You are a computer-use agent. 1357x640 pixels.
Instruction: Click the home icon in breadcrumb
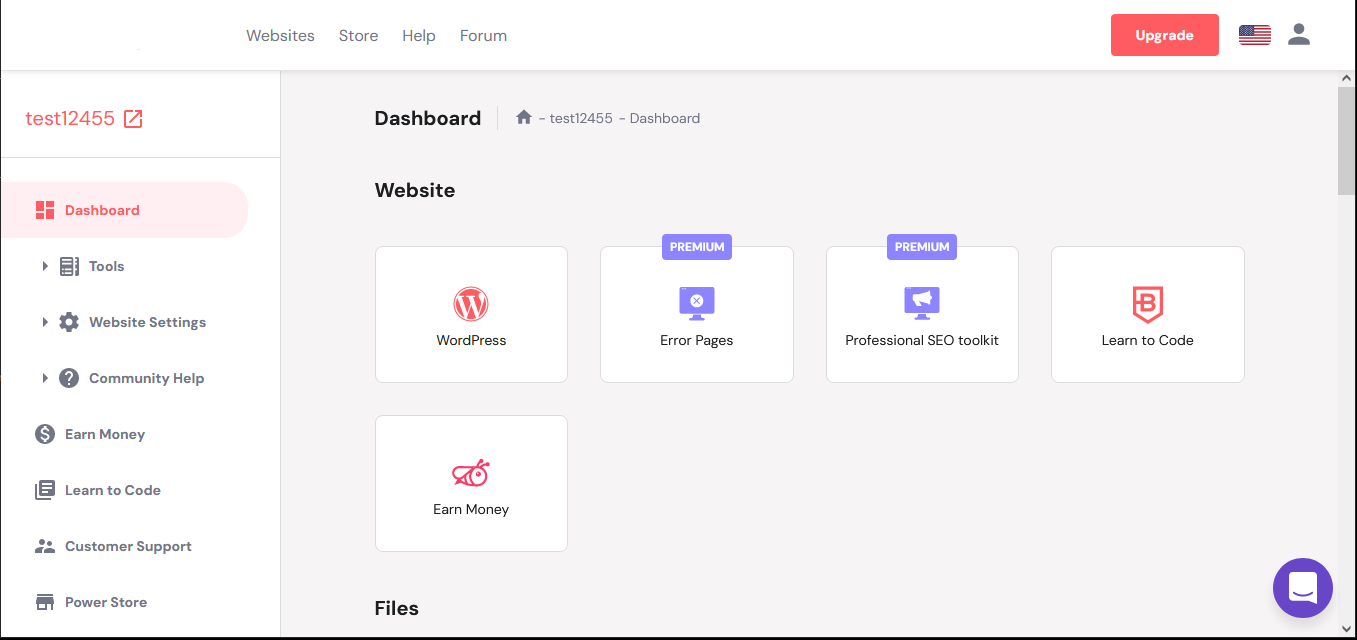pos(523,118)
